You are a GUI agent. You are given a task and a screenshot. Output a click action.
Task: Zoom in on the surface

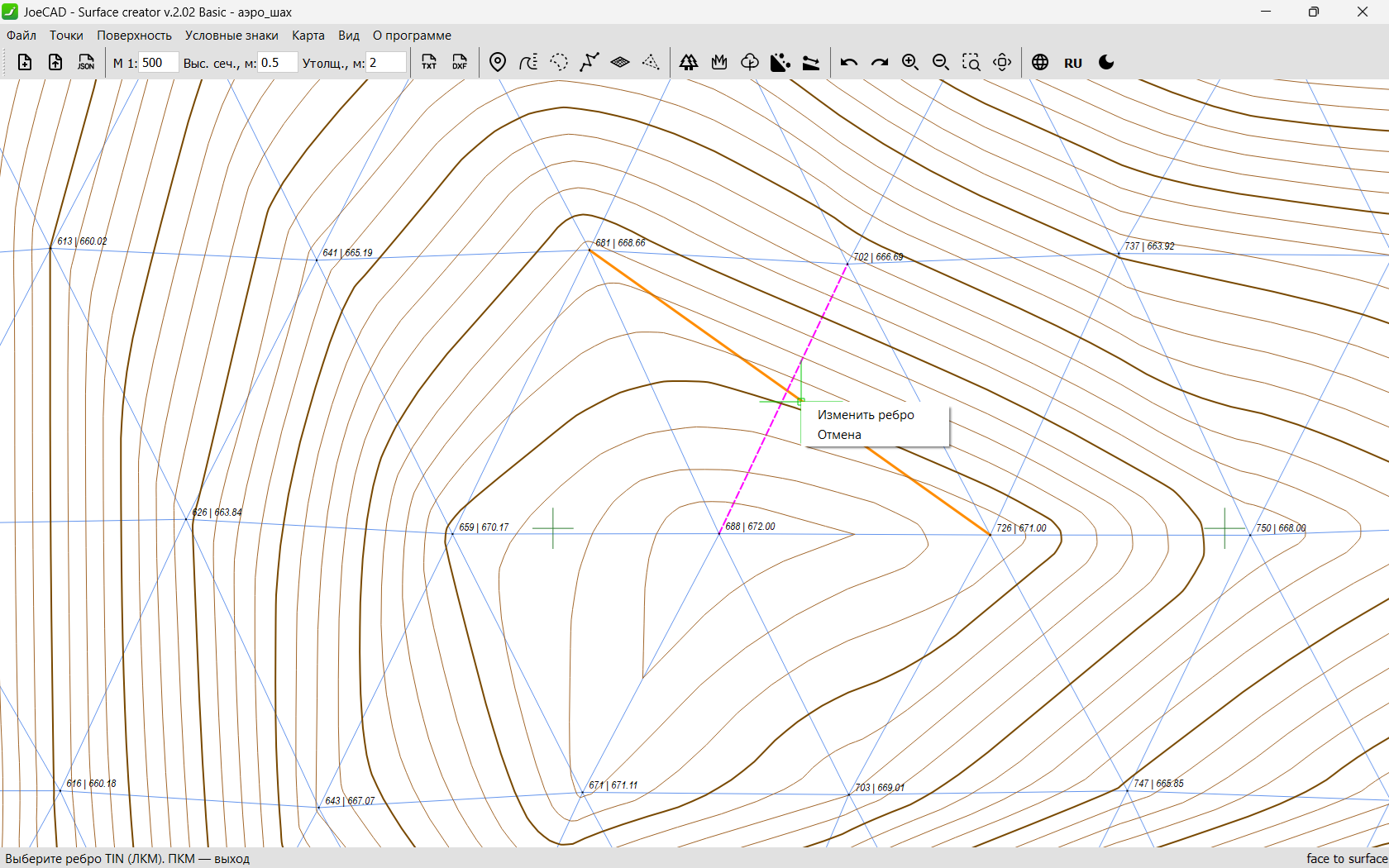(x=910, y=63)
